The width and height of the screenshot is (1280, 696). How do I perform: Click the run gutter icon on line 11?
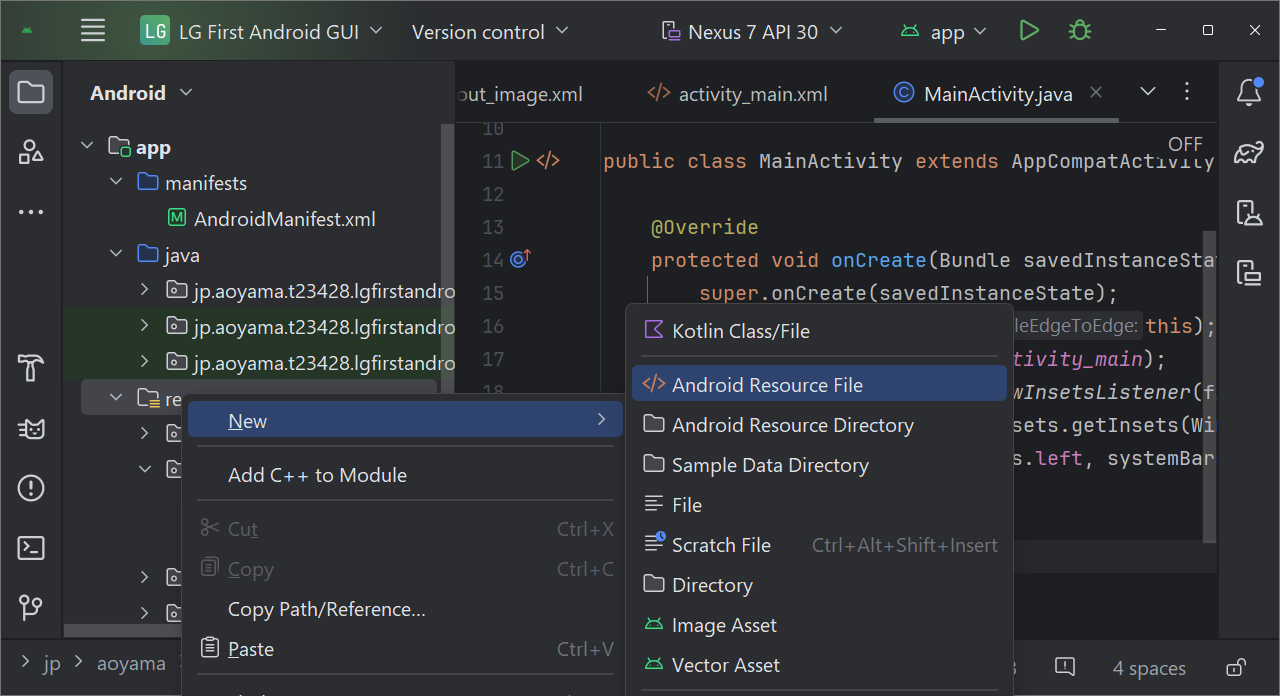(520, 160)
